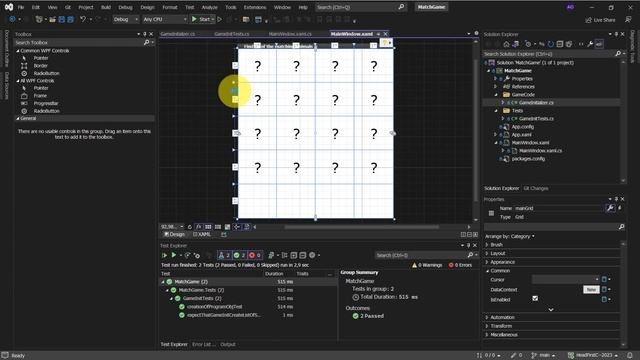Toggle the total tests flask filter
Image resolution: width=640 pixels, height=360 pixels.
[x=224, y=256]
